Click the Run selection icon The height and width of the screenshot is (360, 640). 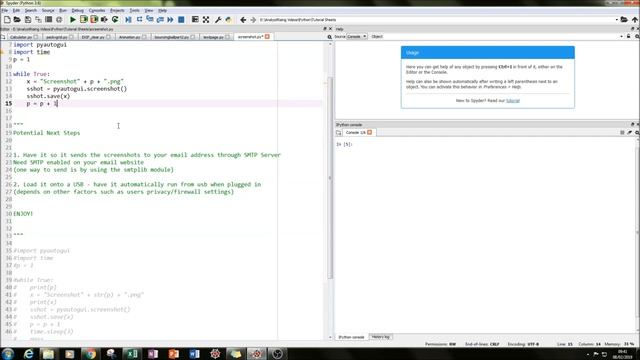click(104, 20)
